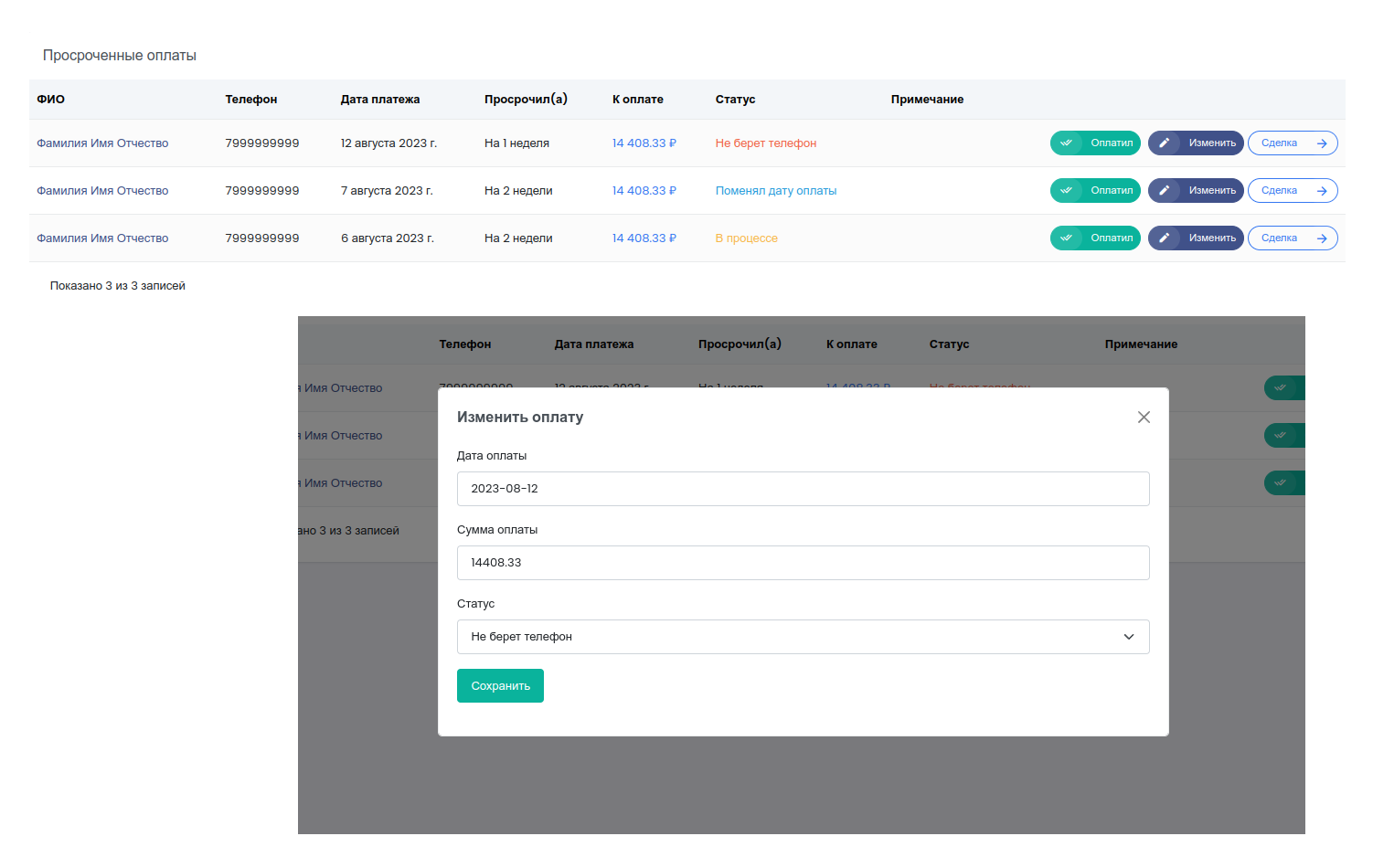This screenshot has height=868, width=1373.
Task: Click the Сумма оплаты input field
Action: pyautogui.click(x=802, y=563)
